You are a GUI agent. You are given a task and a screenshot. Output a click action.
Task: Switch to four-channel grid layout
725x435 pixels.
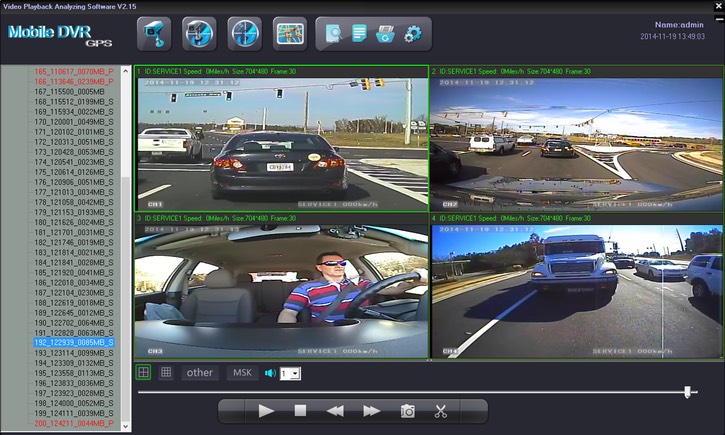144,373
